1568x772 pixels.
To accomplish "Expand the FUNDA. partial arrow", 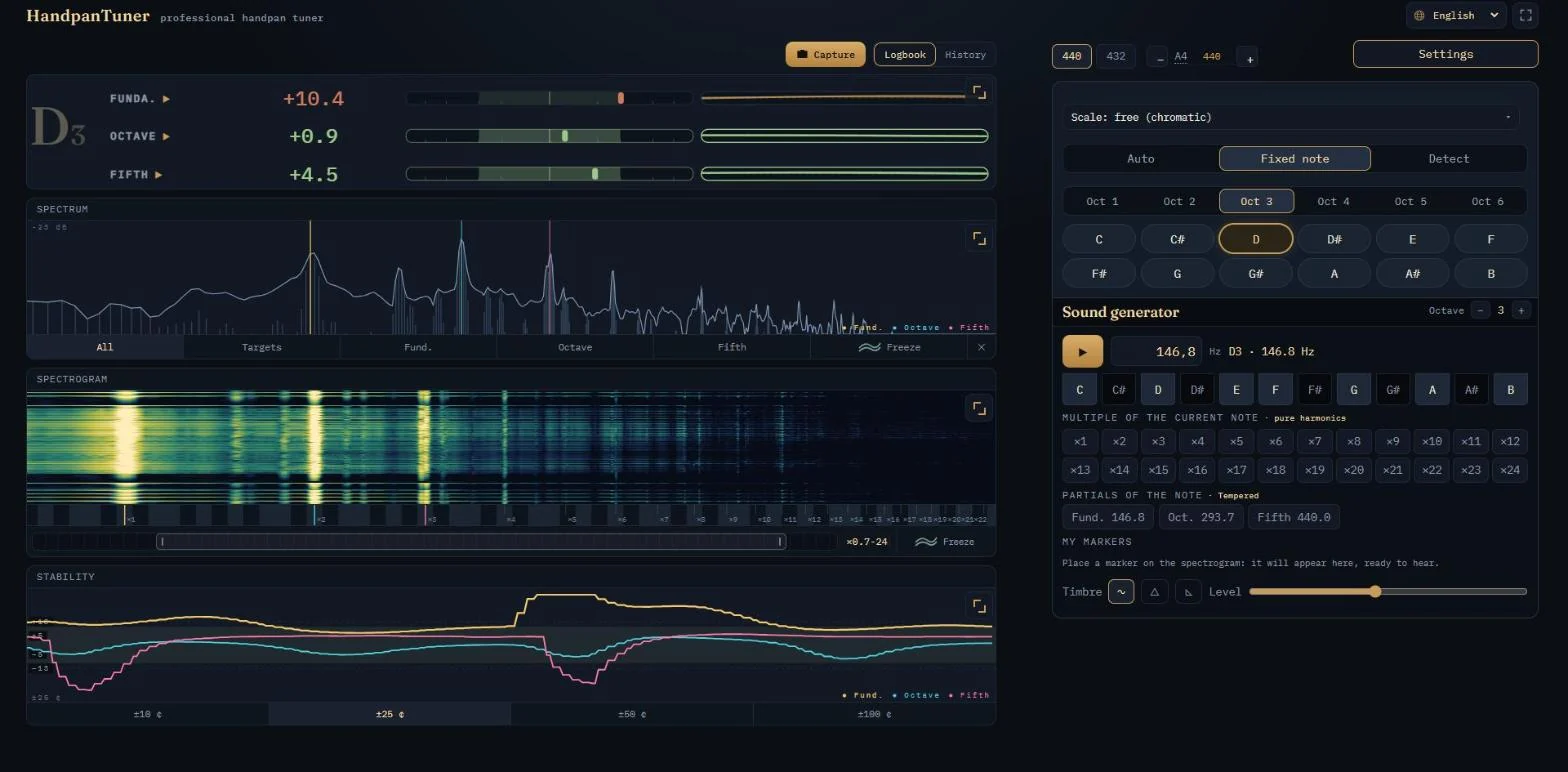I will coord(166,99).
